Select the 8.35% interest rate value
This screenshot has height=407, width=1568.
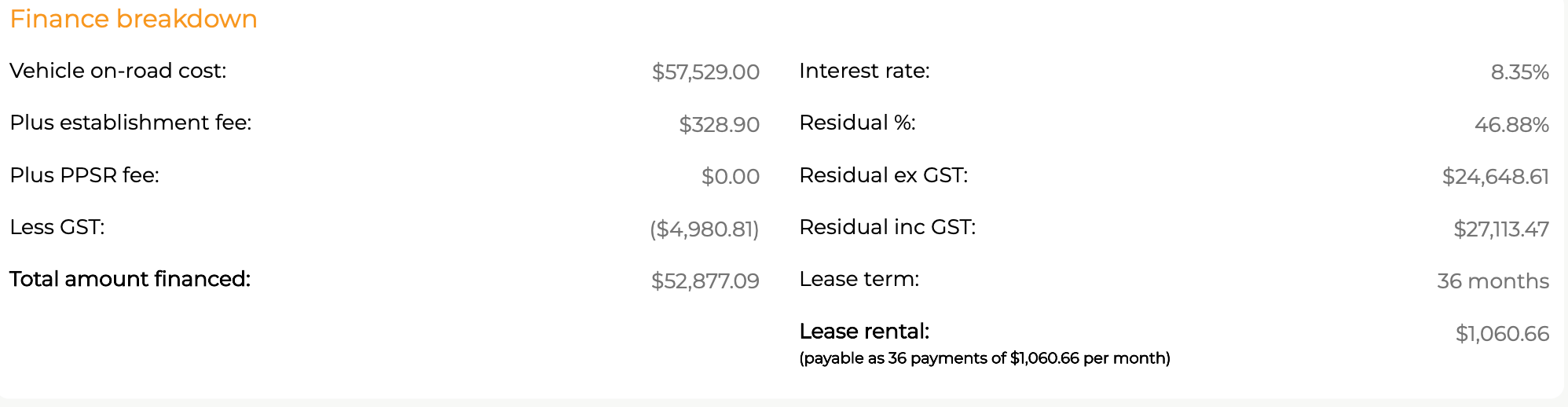[x=1519, y=72]
